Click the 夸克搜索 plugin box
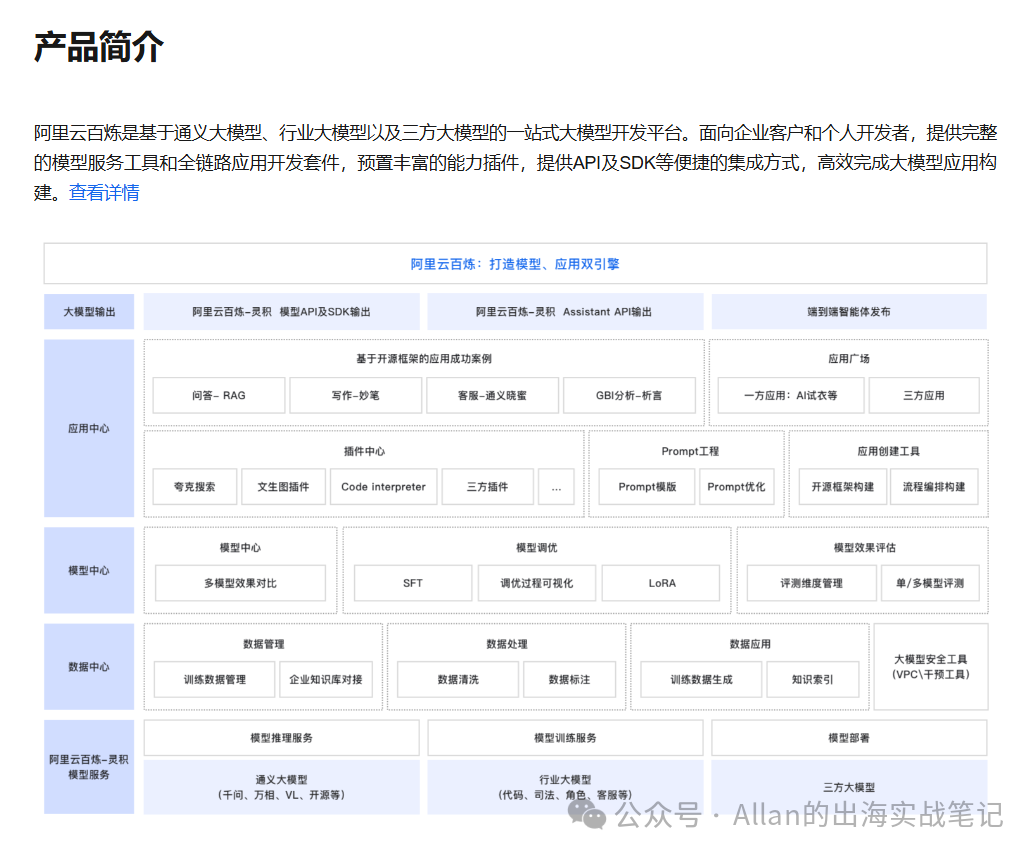Viewport: 1036px width, 856px height. pos(195,487)
